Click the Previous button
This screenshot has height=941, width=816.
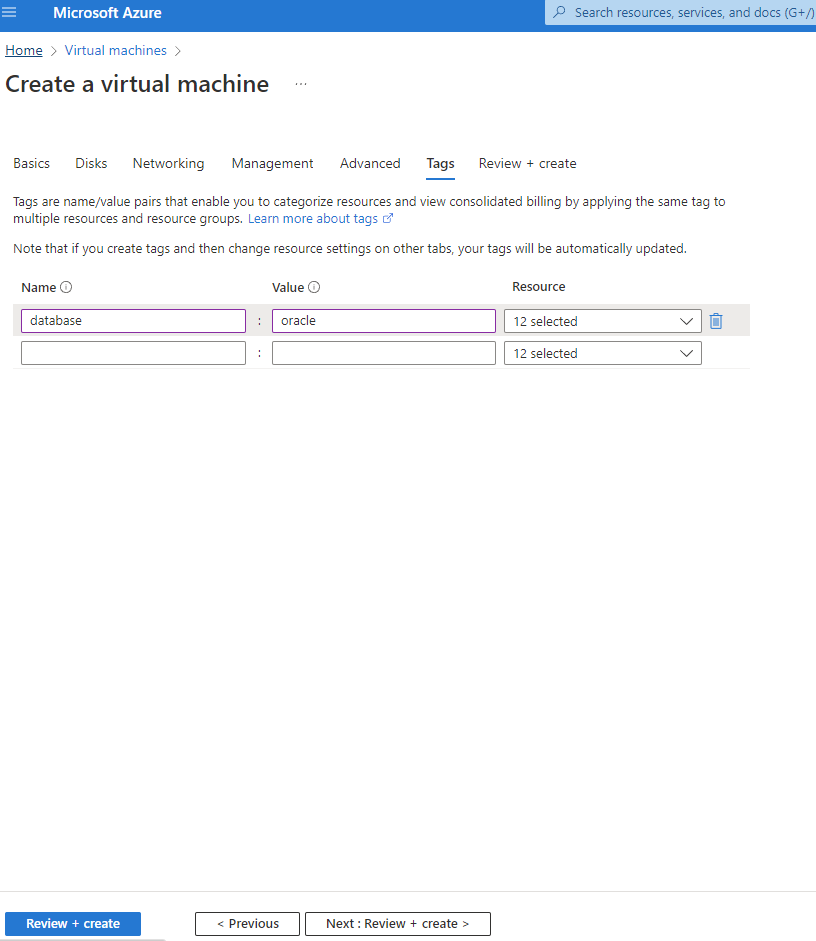click(248, 924)
